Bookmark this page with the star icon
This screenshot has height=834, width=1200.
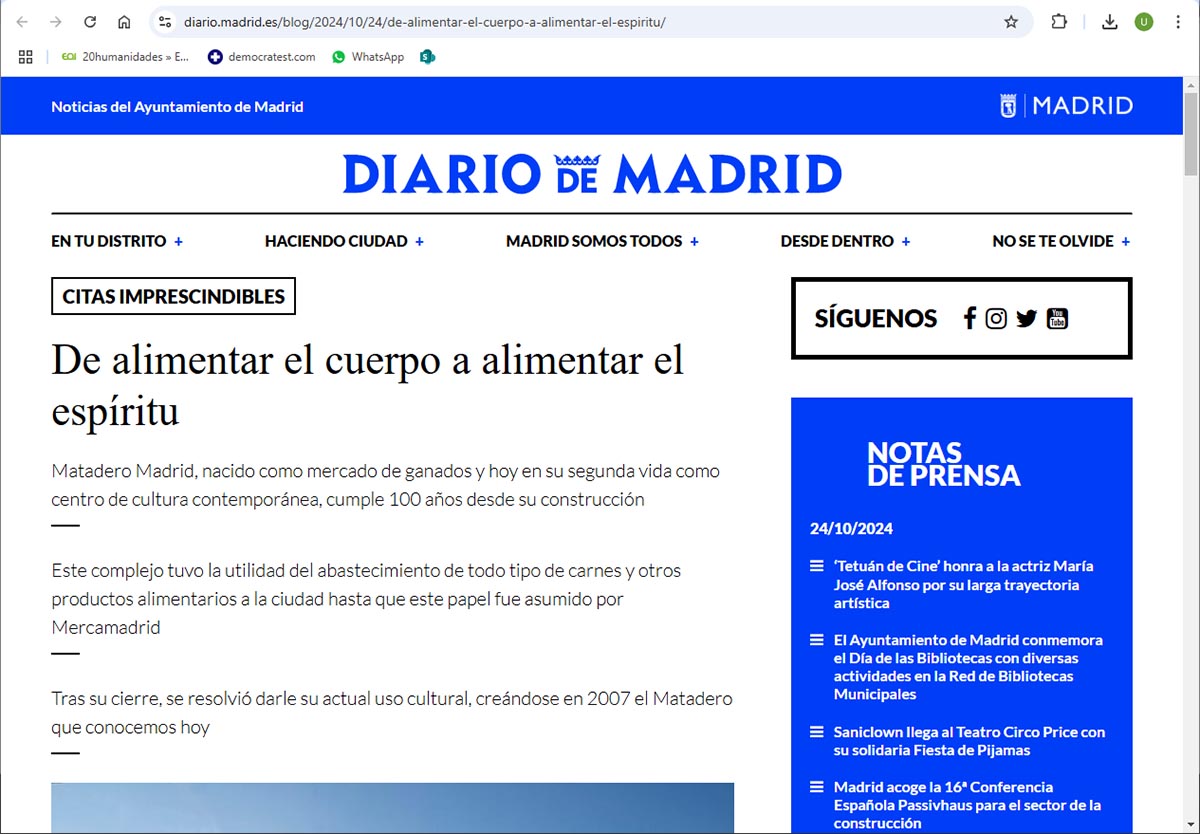click(1011, 22)
